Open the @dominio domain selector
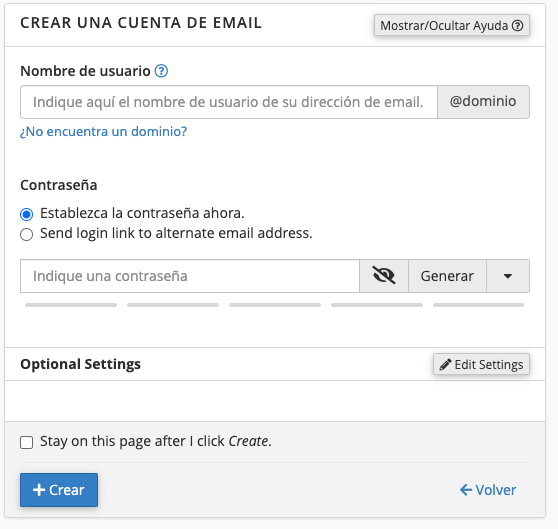The height and width of the screenshot is (529, 558). [483, 102]
